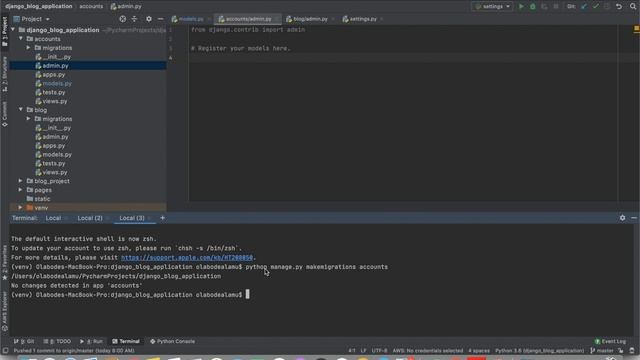Expand the pages folder

tap(21, 190)
